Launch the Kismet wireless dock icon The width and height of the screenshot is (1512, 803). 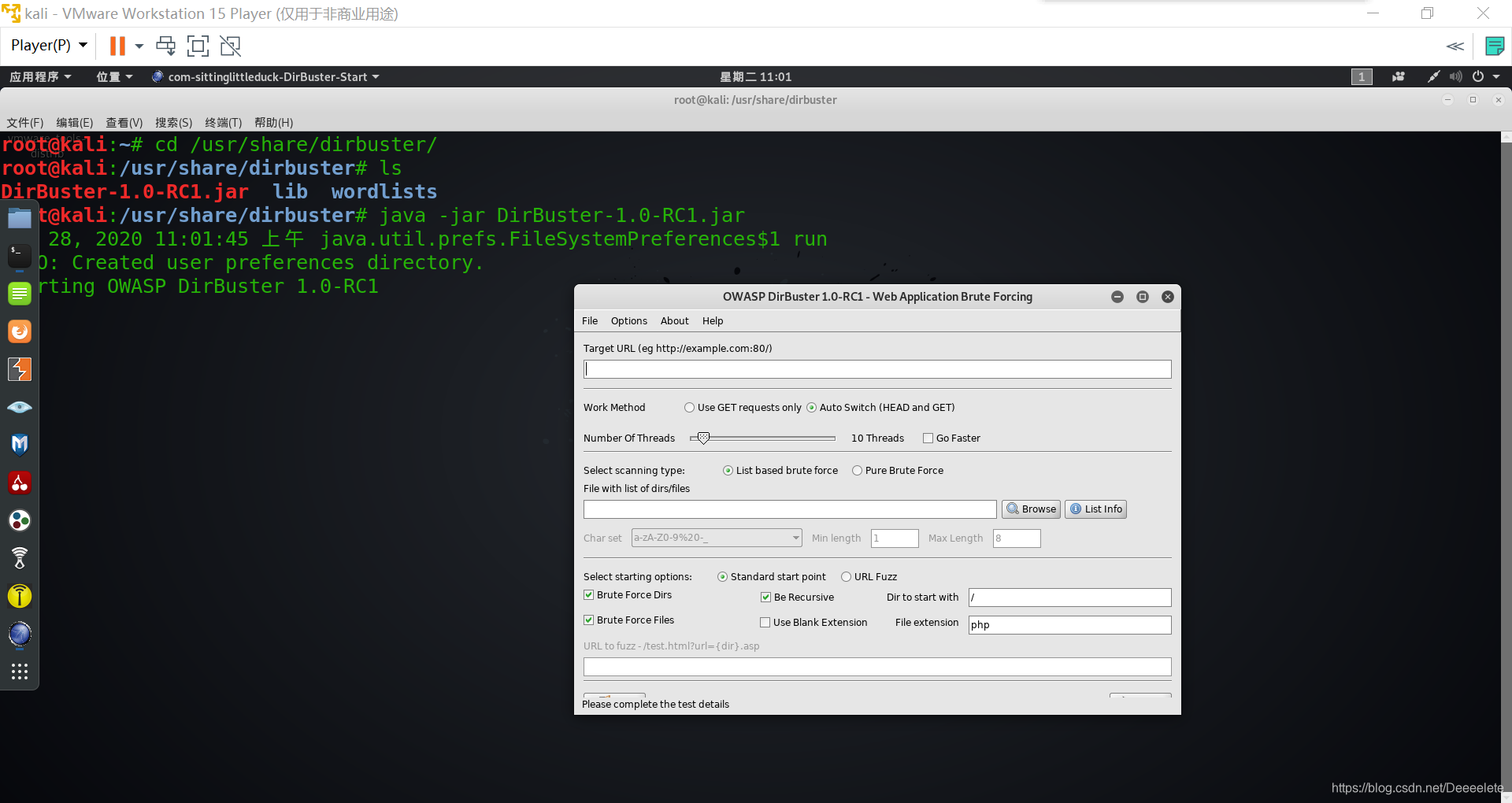point(20,558)
